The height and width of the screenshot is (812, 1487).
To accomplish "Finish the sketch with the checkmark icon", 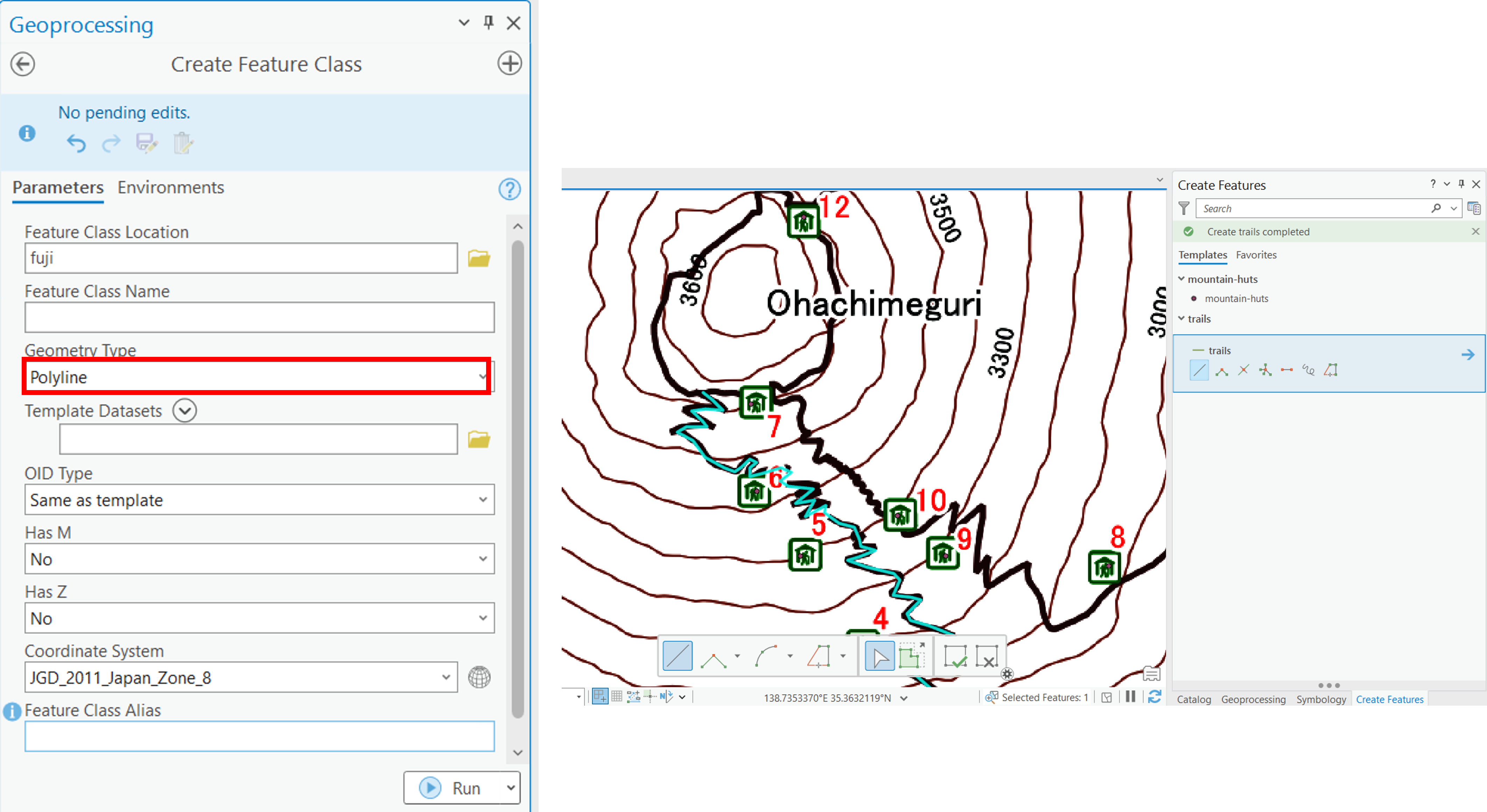I will [x=955, y=656].
